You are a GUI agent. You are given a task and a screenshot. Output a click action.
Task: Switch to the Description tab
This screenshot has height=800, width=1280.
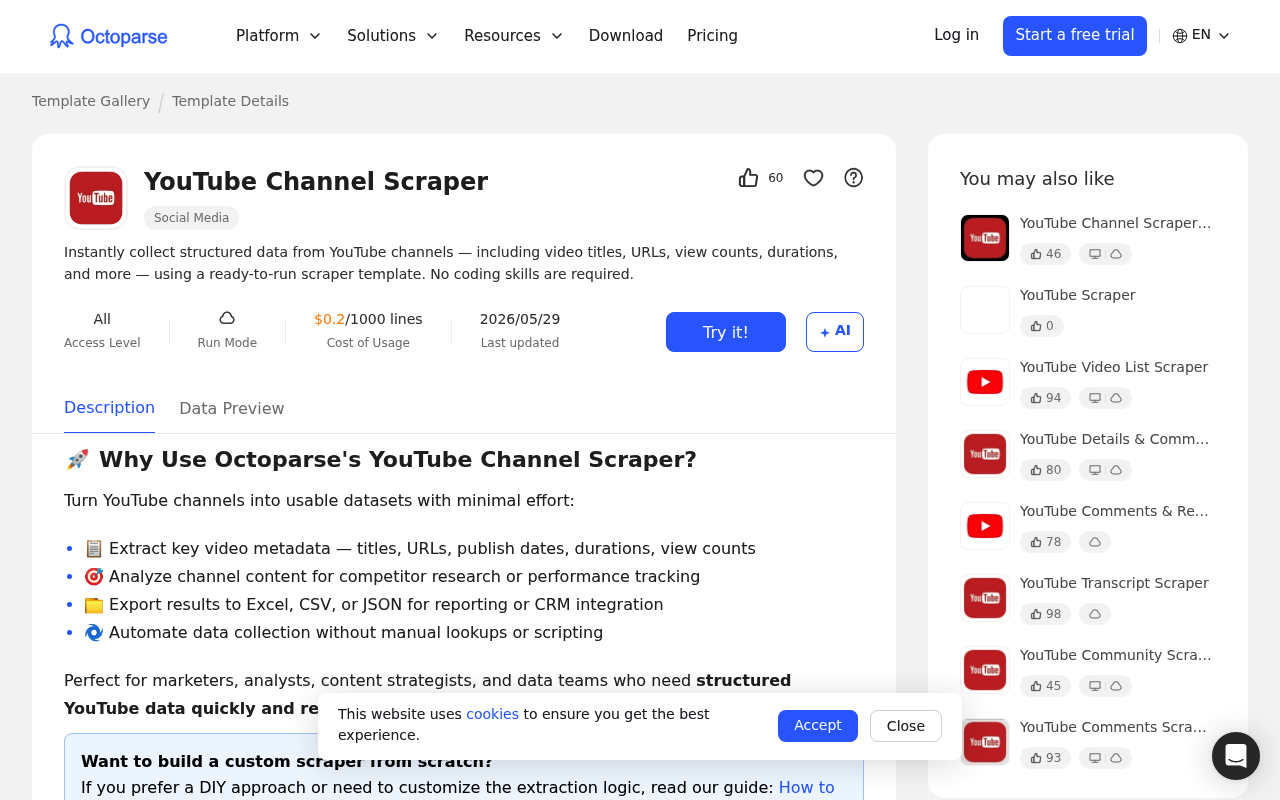(109, 408)
